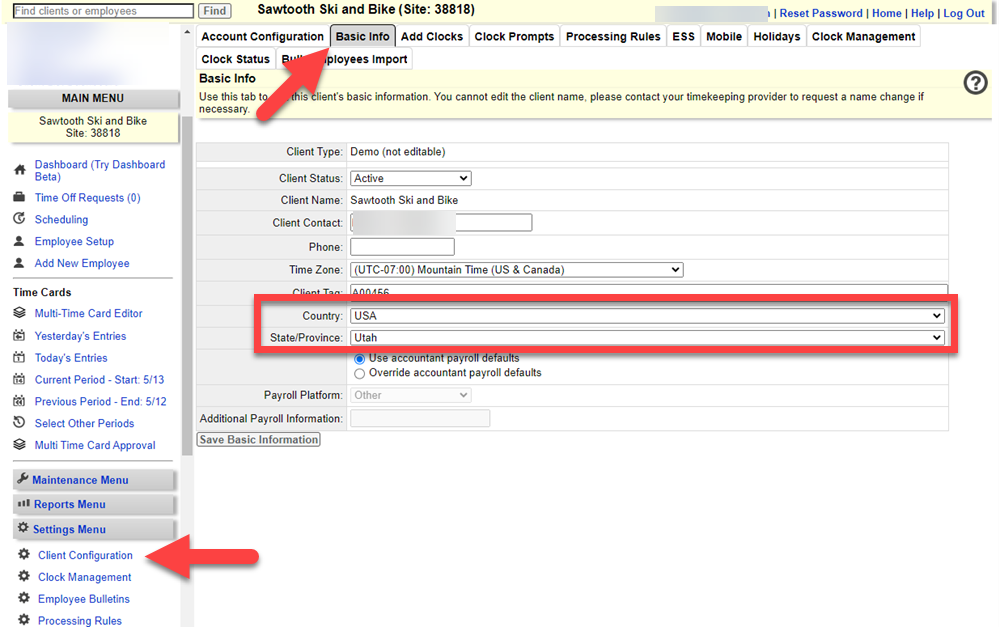Click the help question mark icon

tap(975, 84)
